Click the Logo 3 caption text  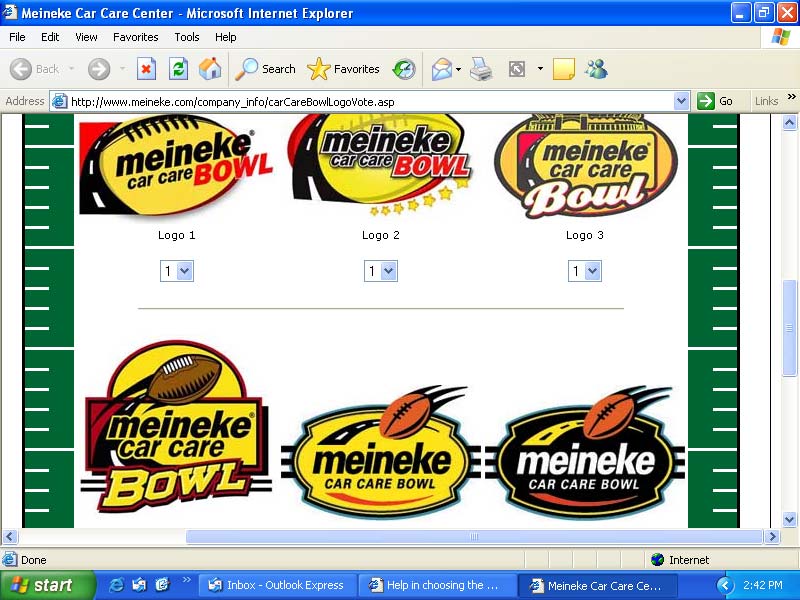(x=585, y=235)
